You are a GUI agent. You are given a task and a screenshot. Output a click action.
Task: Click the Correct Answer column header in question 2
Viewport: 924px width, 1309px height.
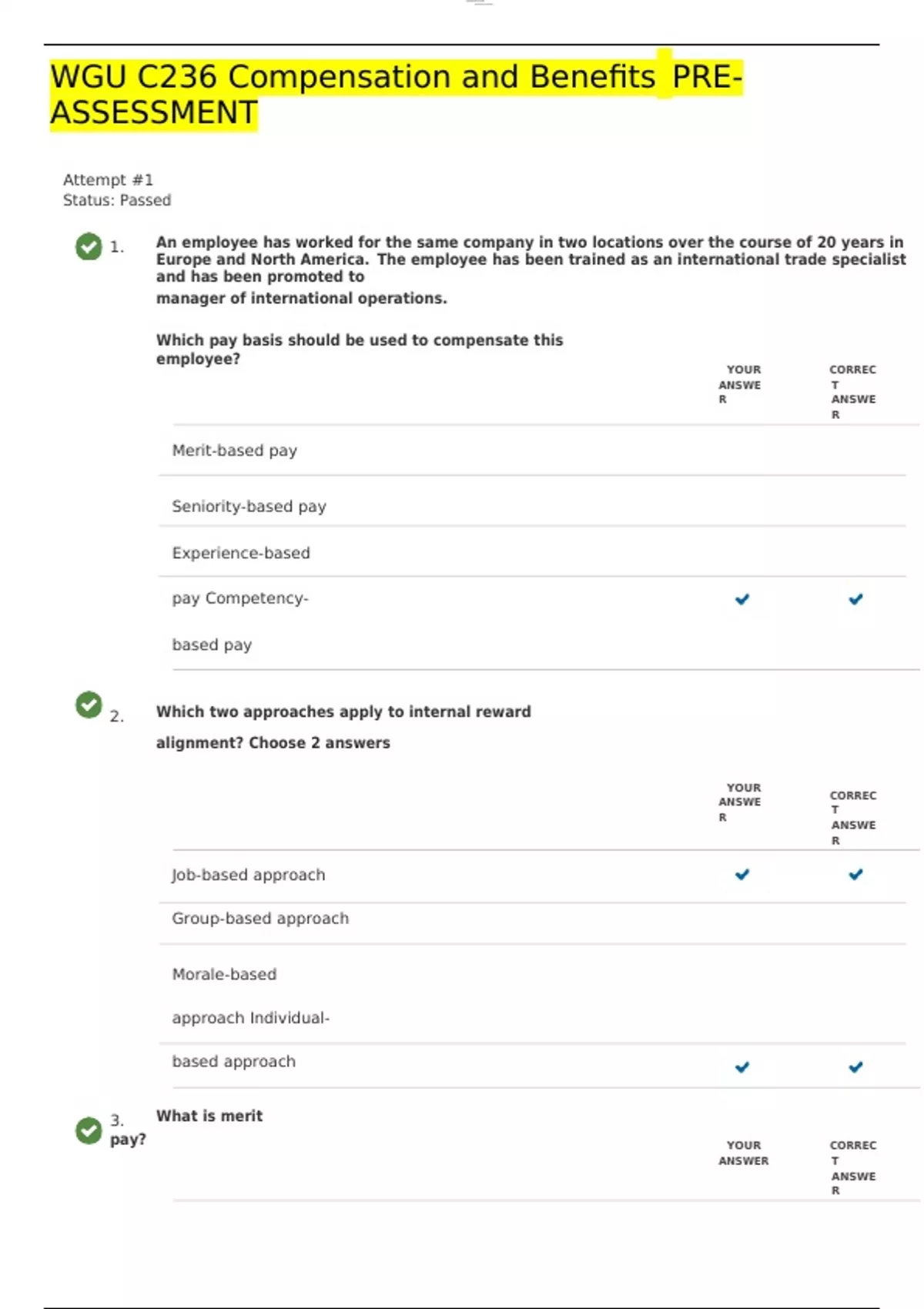[852, 817]
